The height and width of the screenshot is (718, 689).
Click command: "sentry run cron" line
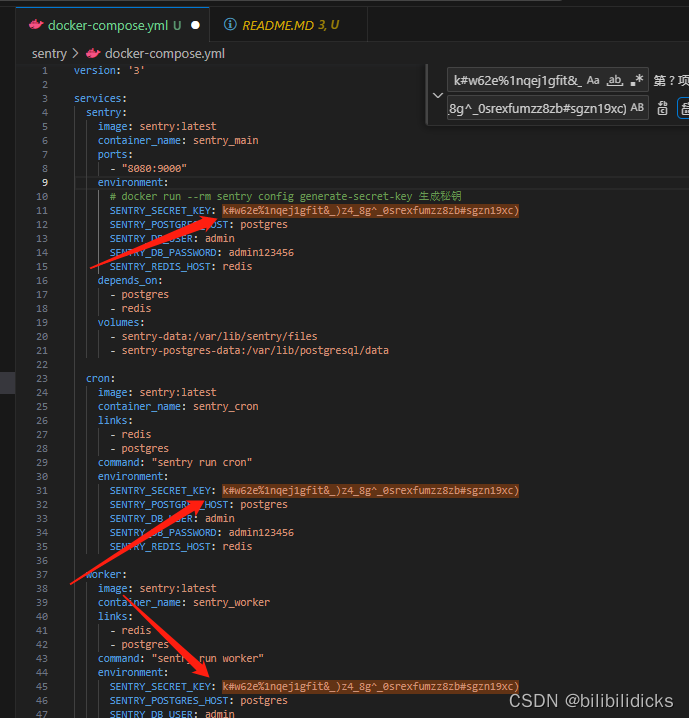pyautogui.click(x=174, y=462)
